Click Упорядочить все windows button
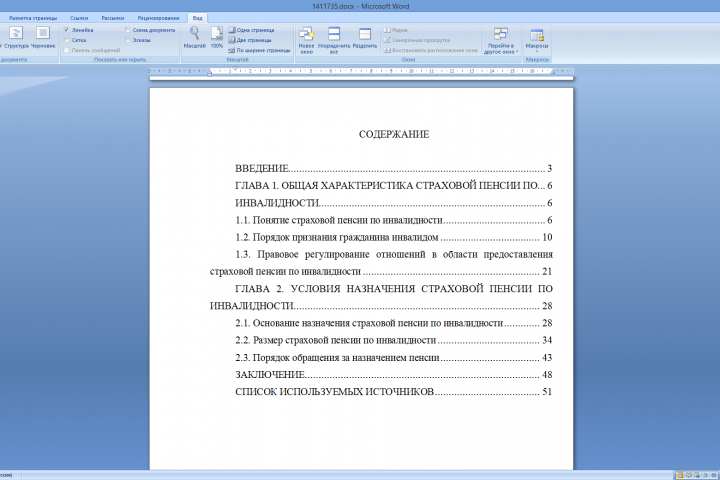The image size is (720, 480). click(x=334, y=40)
